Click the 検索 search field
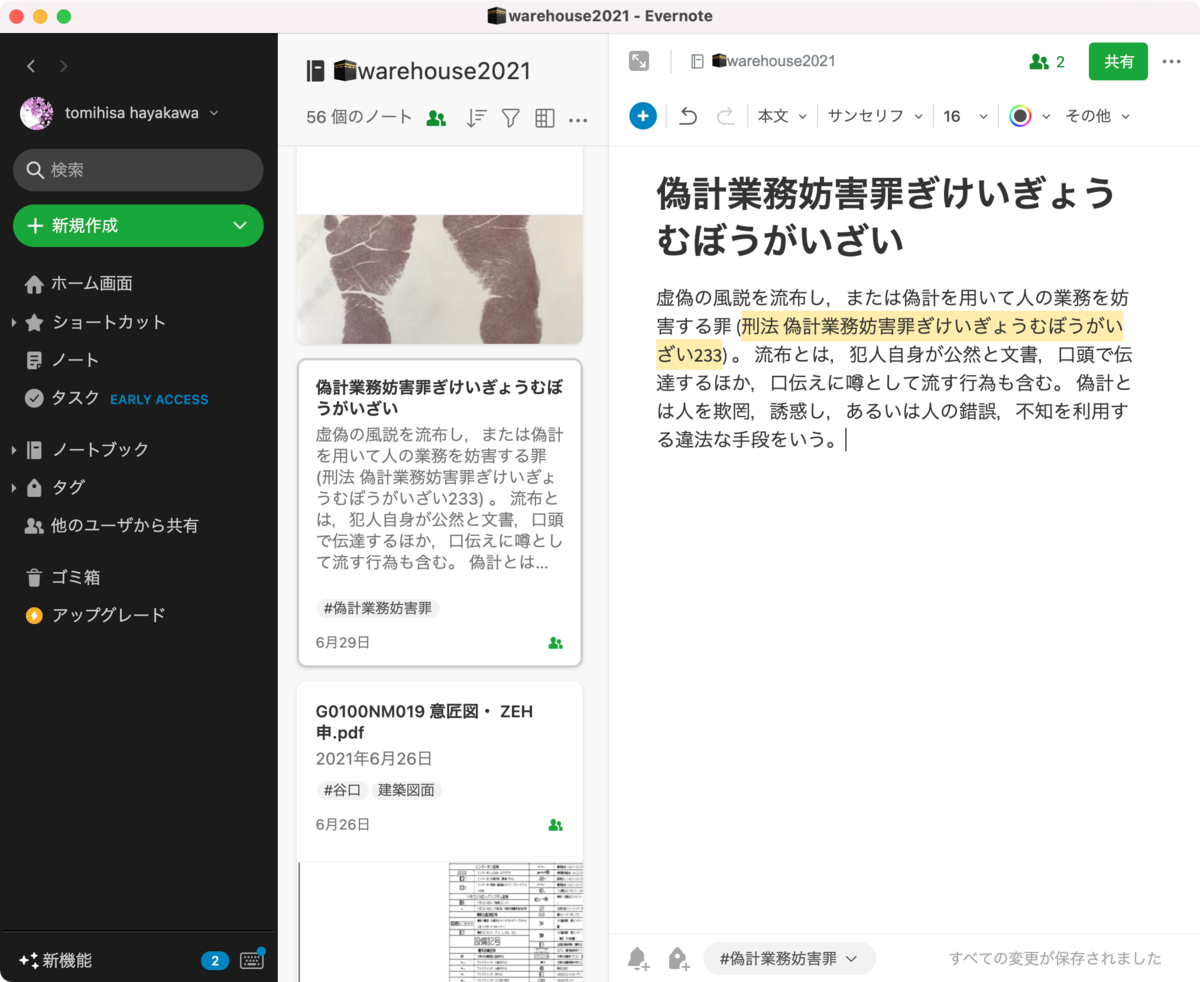 tap(138, 170)
